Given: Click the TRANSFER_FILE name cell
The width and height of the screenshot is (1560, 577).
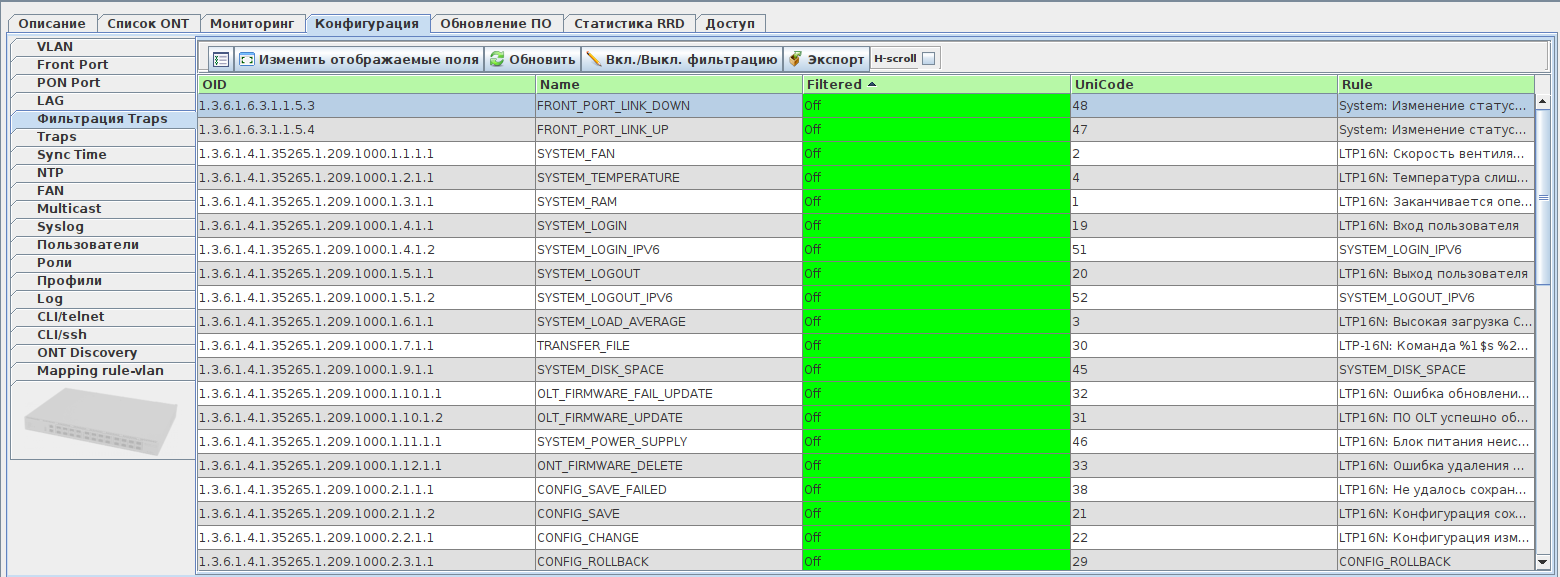Looking at the screenshot, I should click(669, 345).
